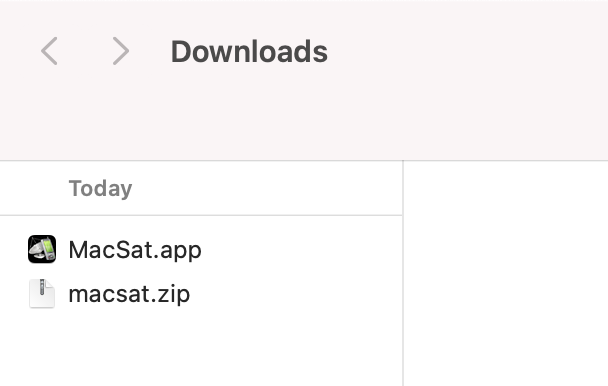The image size is (608, 386).
Task: Select the MacSat.app satellite dish icon
Action: (42, 249)
